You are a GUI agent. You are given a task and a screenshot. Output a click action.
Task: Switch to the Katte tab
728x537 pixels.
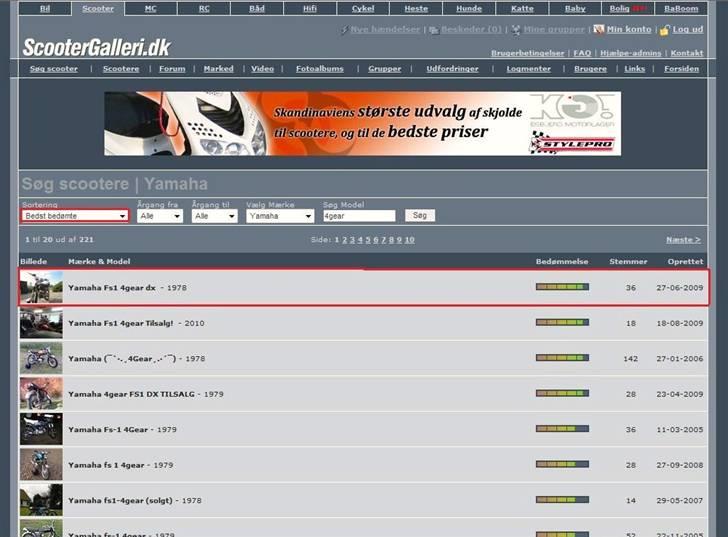coord(522,8)
